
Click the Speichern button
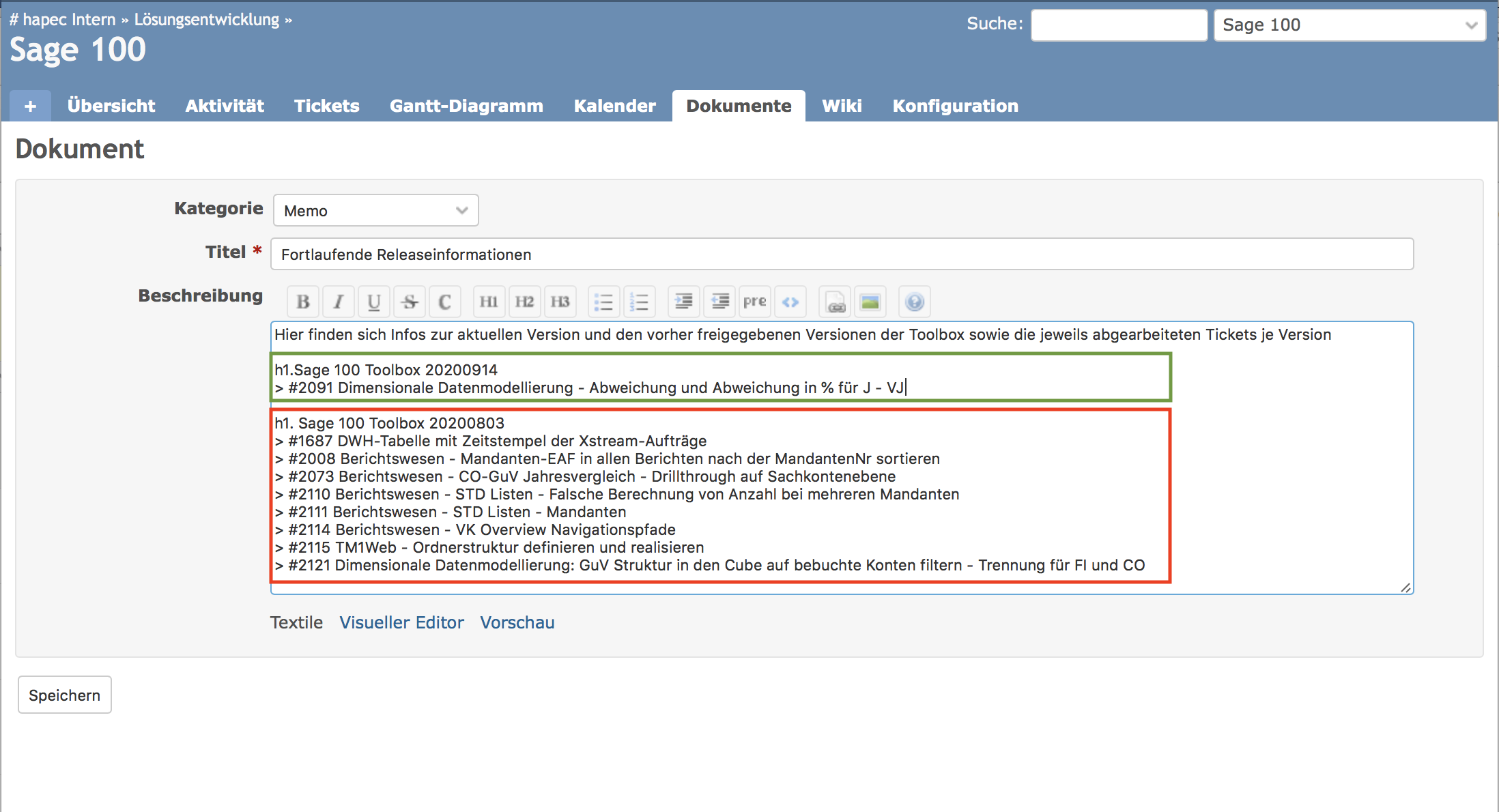(x=64, y=695)
